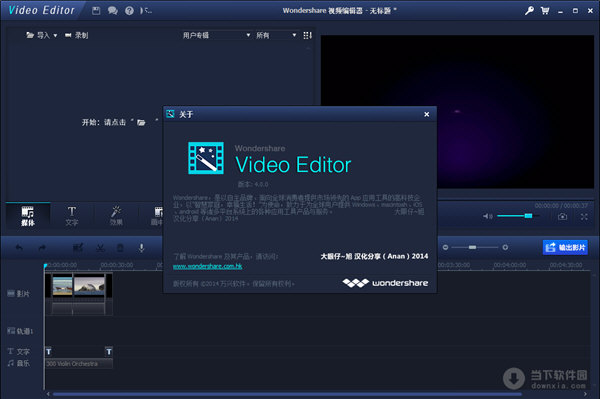Open the 导入 import dropdown

(41, 35)
